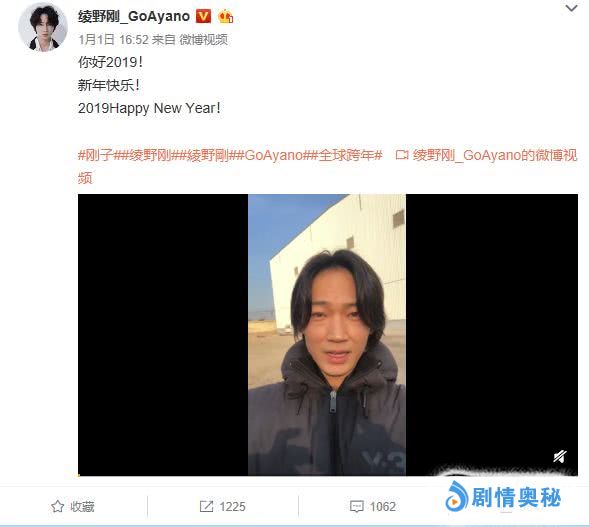Open the 绫野刚_GoAyano username link
This screenshot has width=589, height=527.
click(134, 17)
